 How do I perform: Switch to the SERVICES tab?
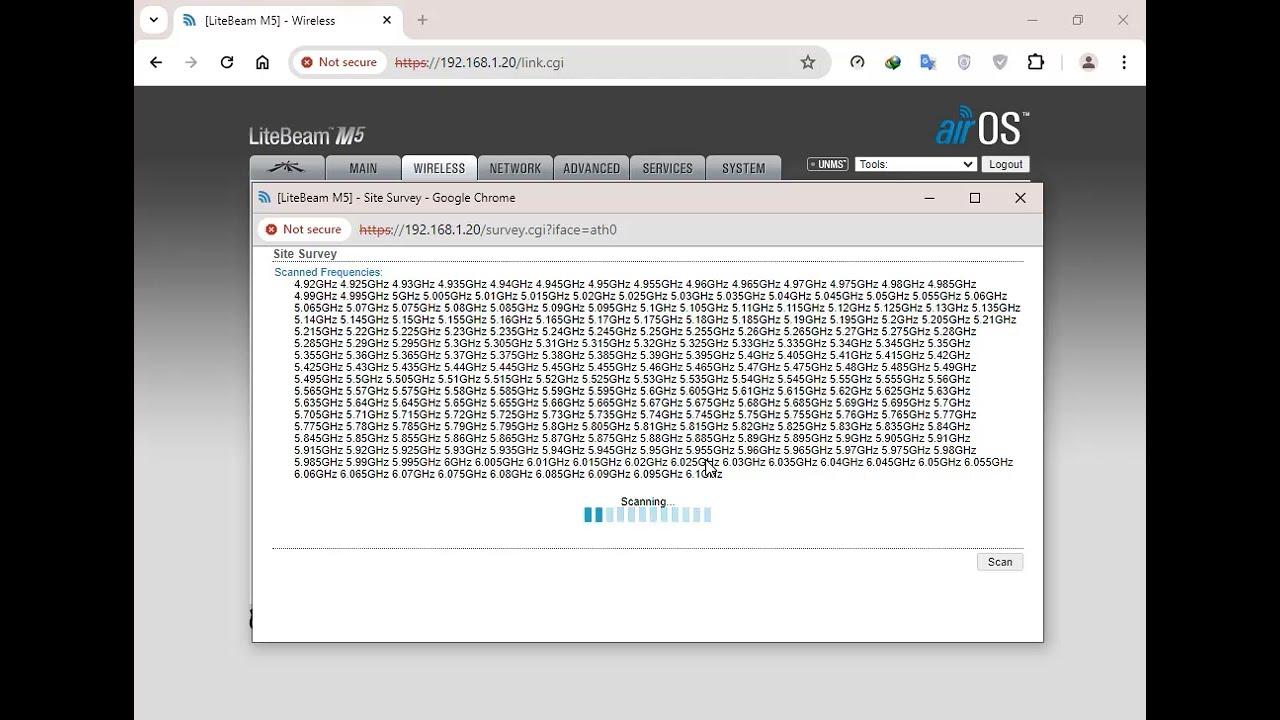click(667, 168)
